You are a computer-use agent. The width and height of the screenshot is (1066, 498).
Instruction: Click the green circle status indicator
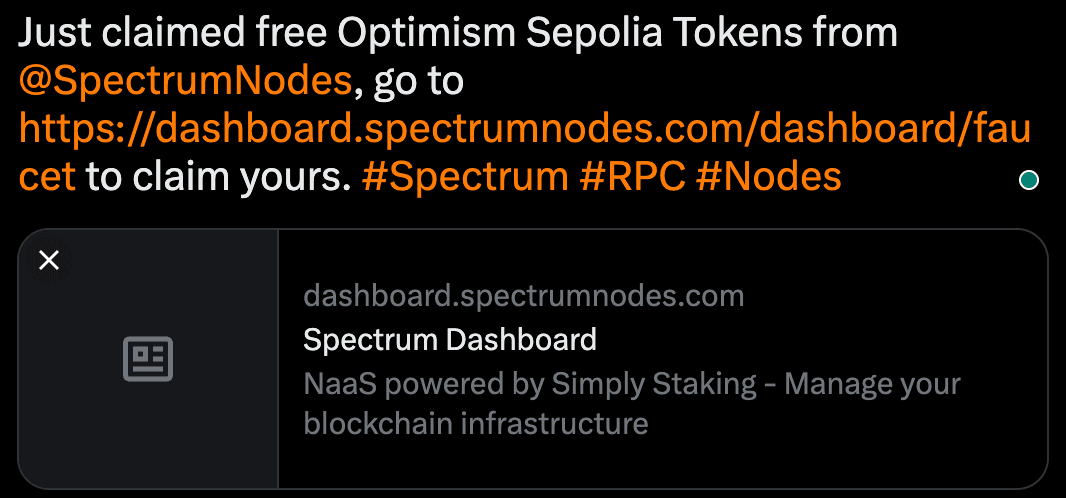(x=1027, y=181)
